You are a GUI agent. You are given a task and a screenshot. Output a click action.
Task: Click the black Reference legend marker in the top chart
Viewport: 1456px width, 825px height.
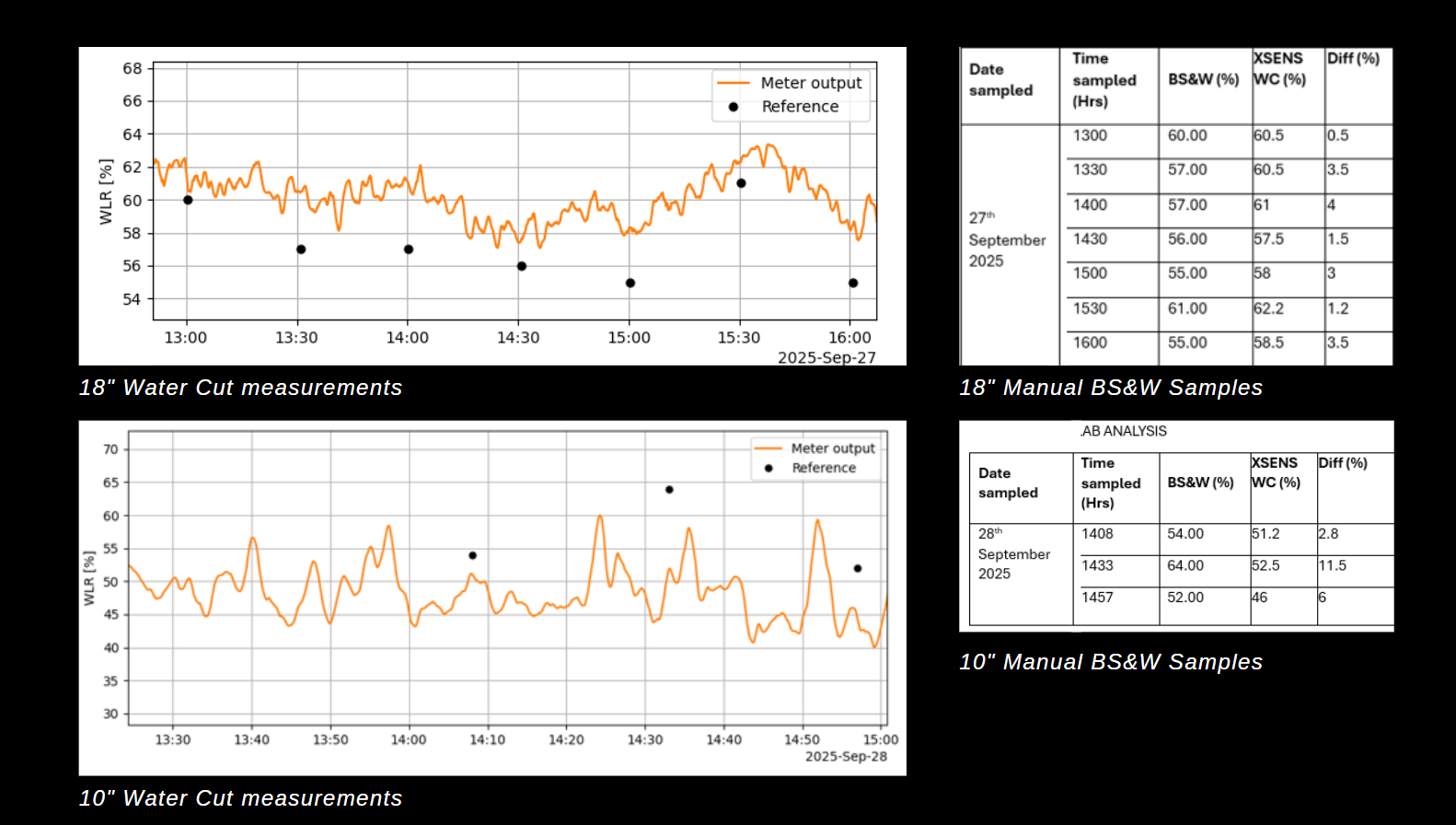(734, 107)
